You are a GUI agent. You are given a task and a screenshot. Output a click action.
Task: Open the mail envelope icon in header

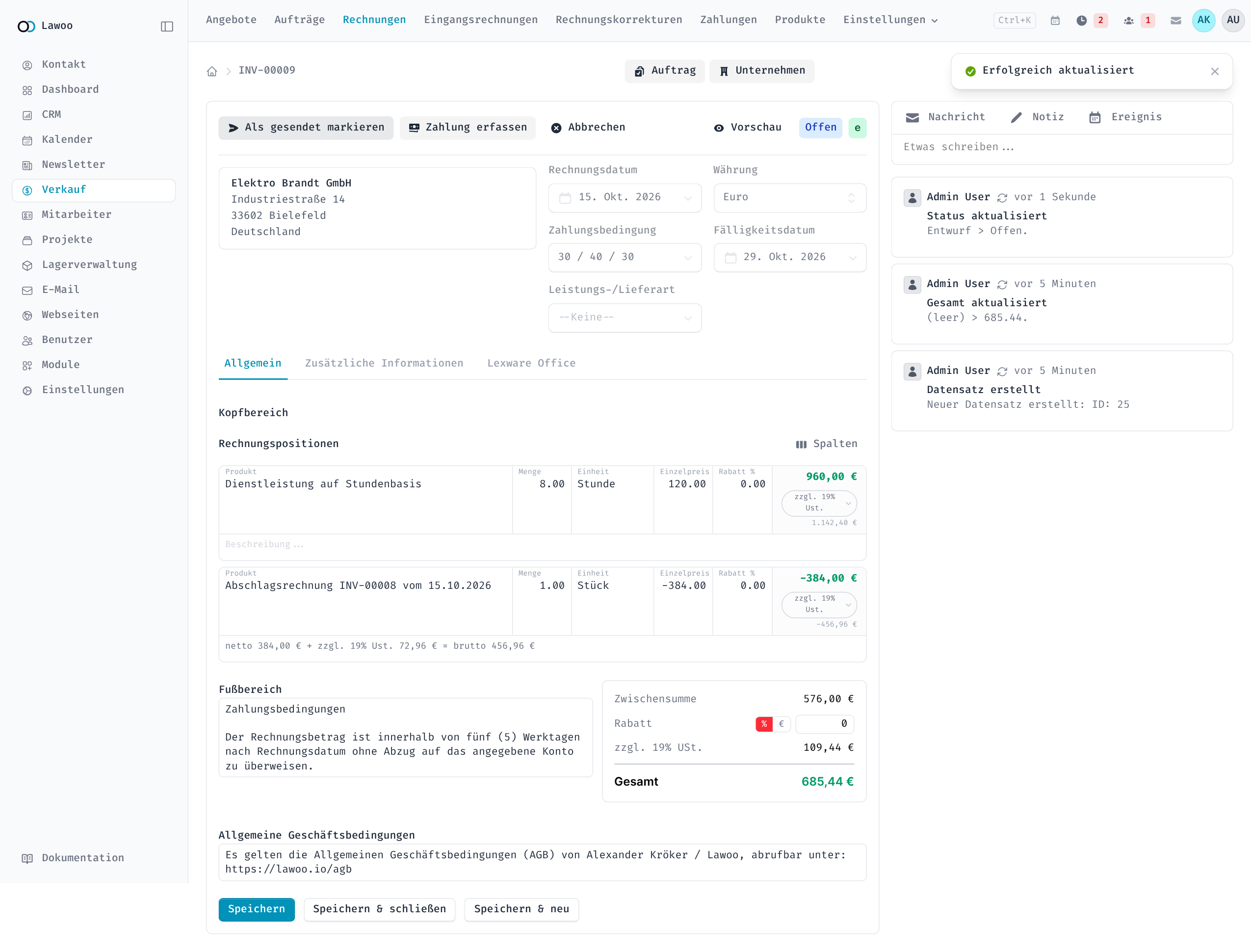click(1175, 21)
